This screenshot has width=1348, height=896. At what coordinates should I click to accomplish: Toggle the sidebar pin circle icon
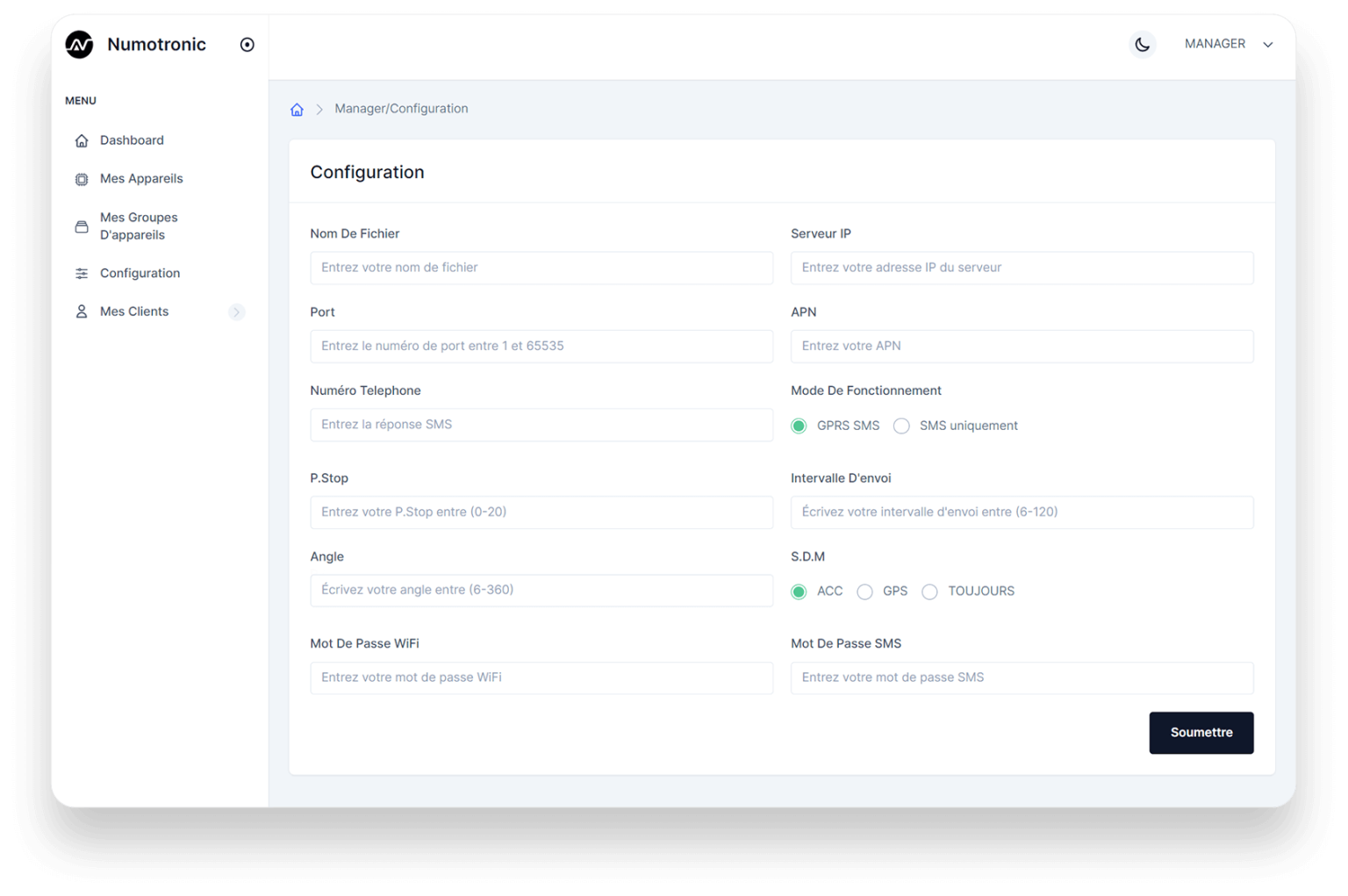point(247,45)
